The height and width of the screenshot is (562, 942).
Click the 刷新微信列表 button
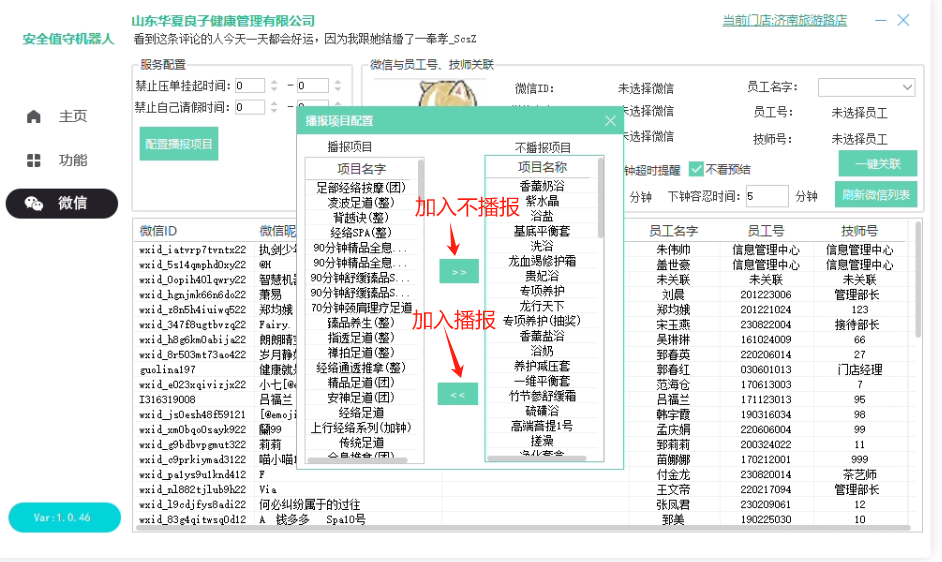click(x=877, y=195)
